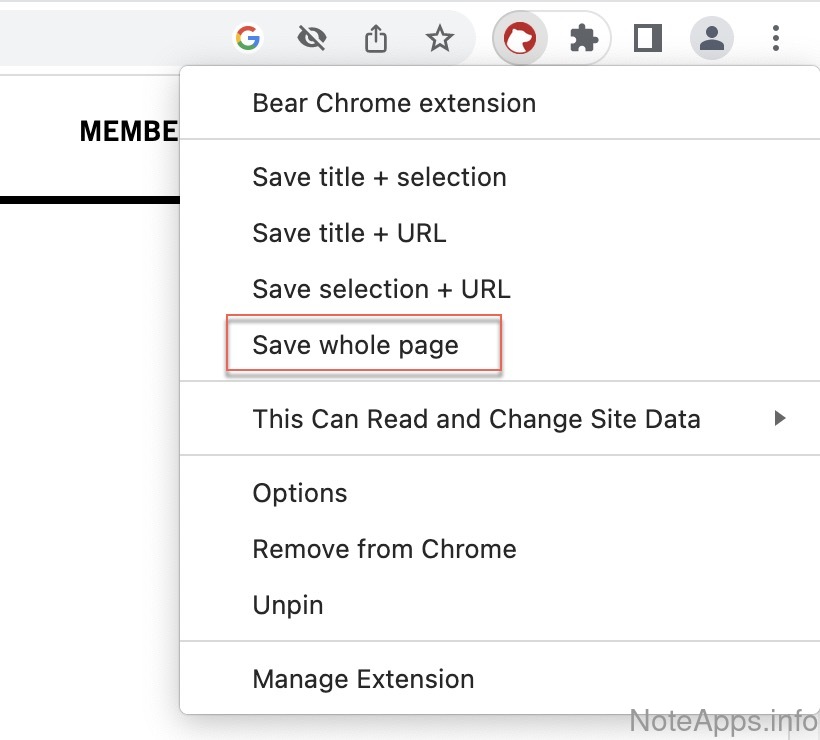Viewport: 820px width, 740px height.
Task: Open Chrome's three-dot menu
Action: [776, 39]
